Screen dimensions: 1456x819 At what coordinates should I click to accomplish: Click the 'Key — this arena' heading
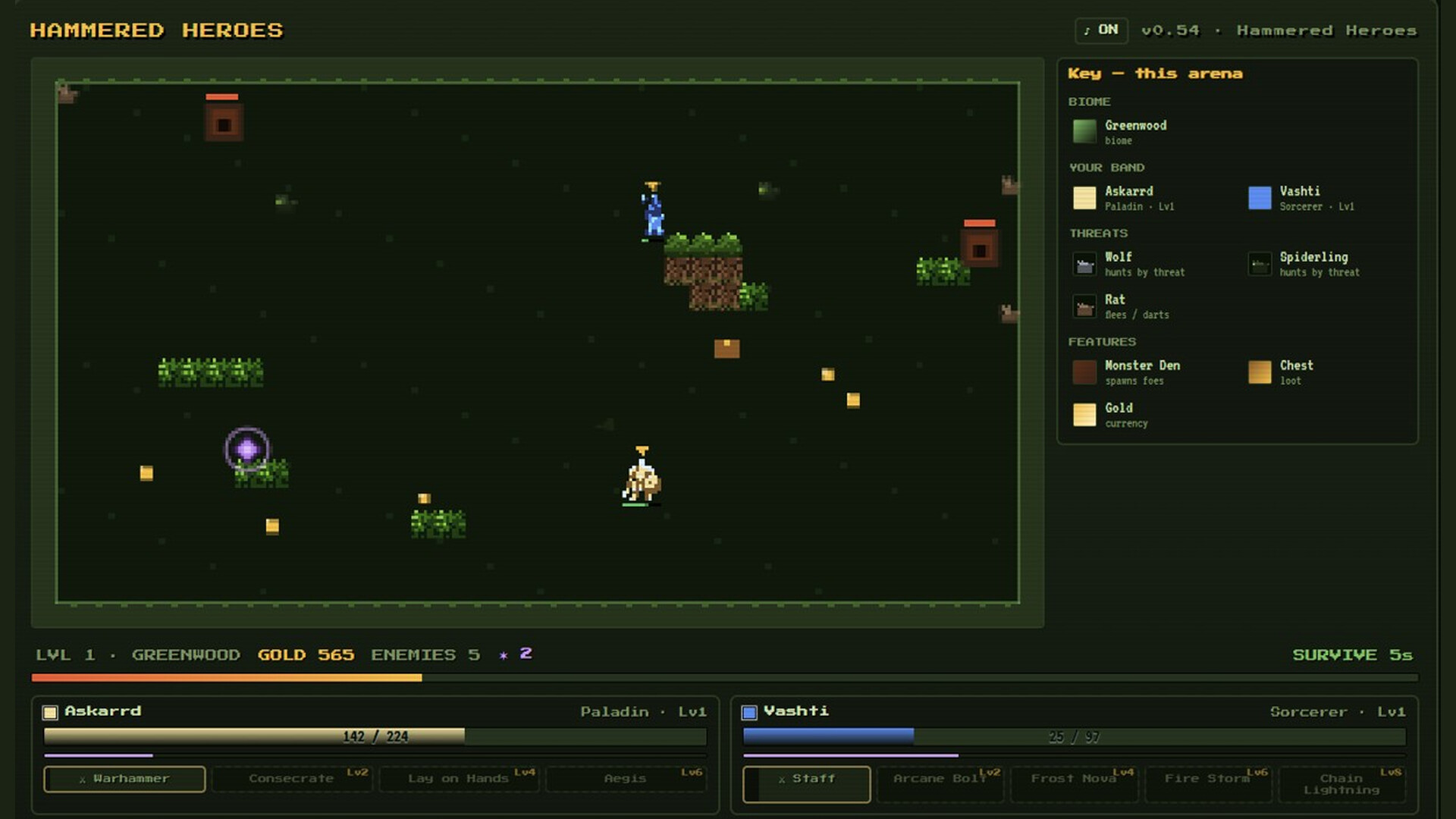(1155, 74)
